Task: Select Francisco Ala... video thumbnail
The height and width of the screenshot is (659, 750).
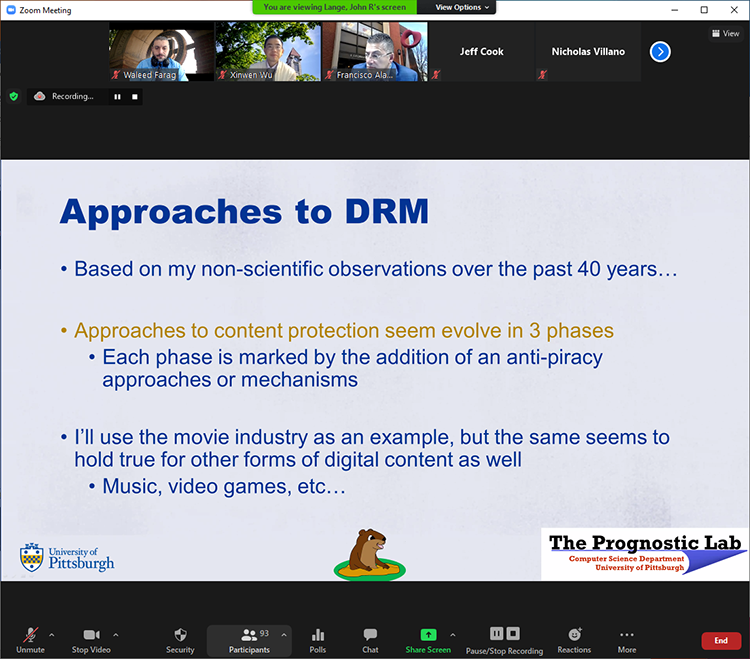Action: pyautogui.click(x=375, y=52)
